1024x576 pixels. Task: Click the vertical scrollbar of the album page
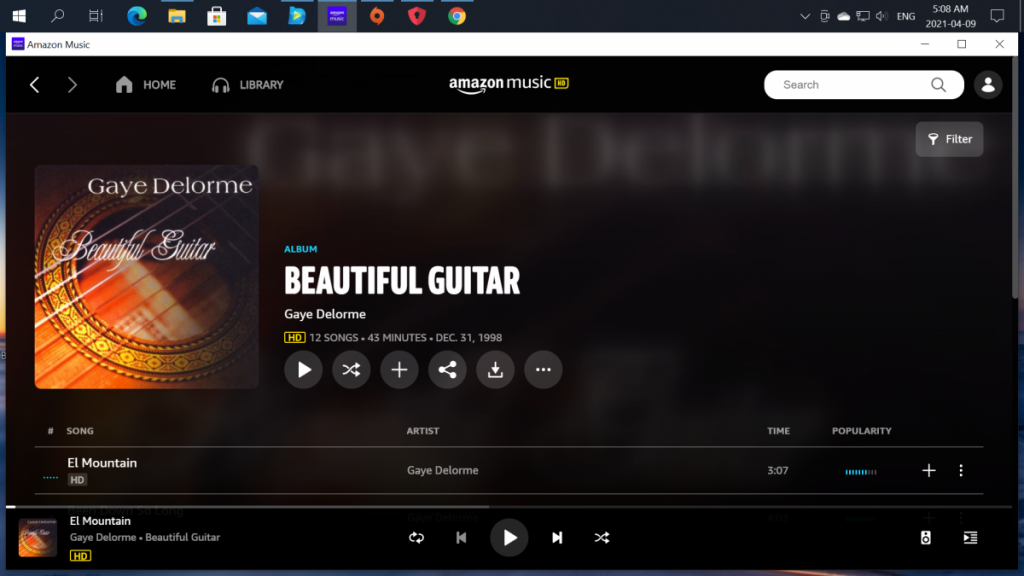[x=1016, y=180]
